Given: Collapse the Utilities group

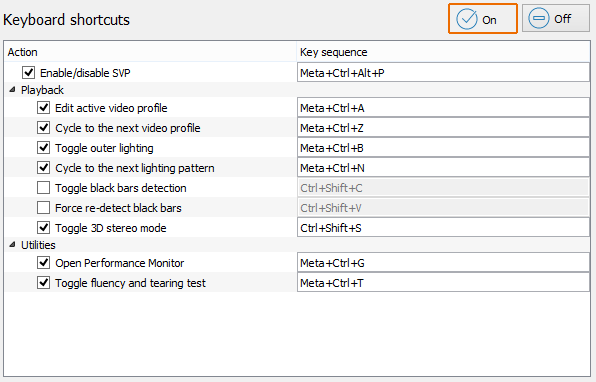Looking at the screenshot, I should click(x=13, y=245).
